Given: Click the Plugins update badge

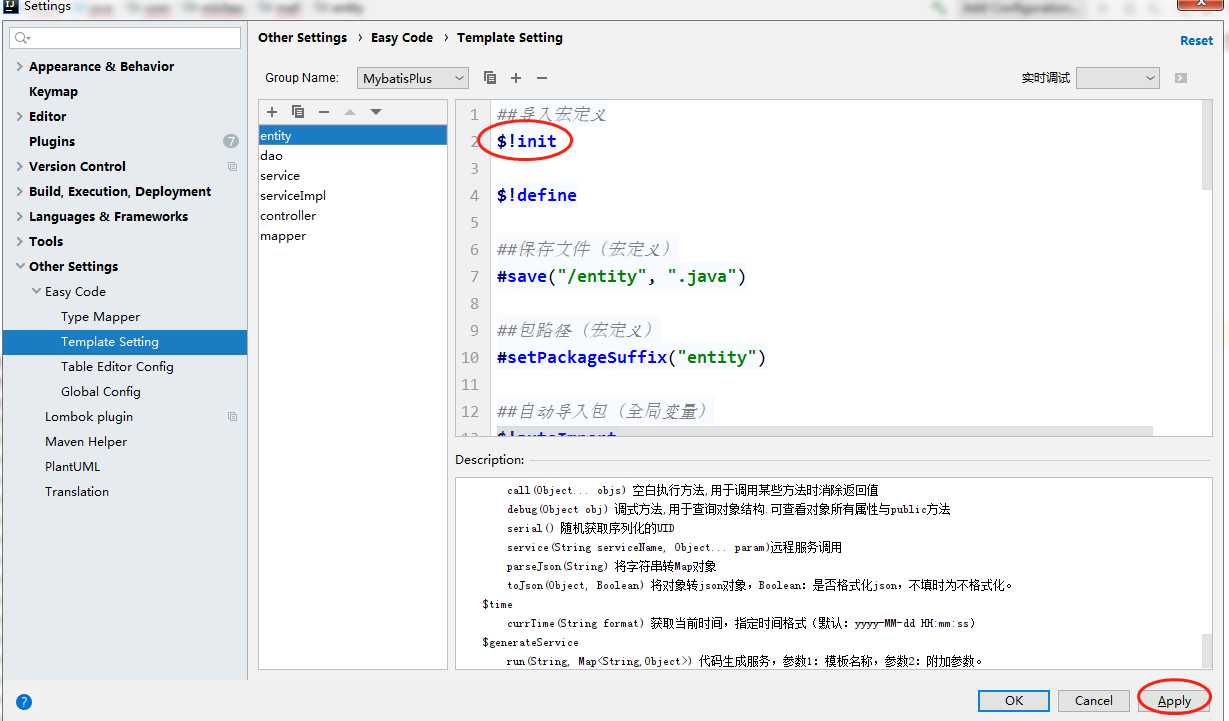Looking at the screenshot, I should (231, 141).
